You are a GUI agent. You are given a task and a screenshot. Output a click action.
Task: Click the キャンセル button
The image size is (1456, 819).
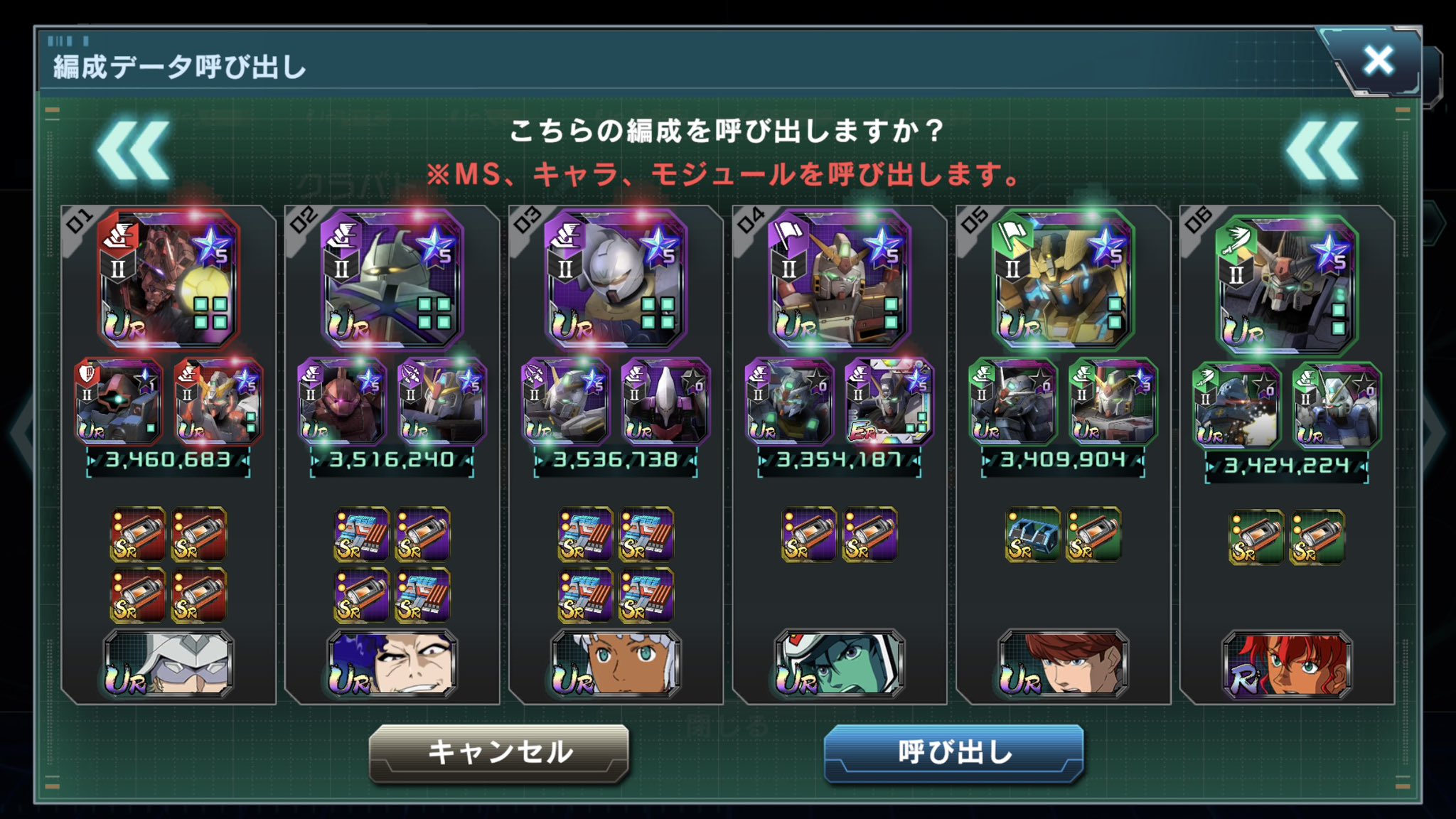(x=499, y=753)
